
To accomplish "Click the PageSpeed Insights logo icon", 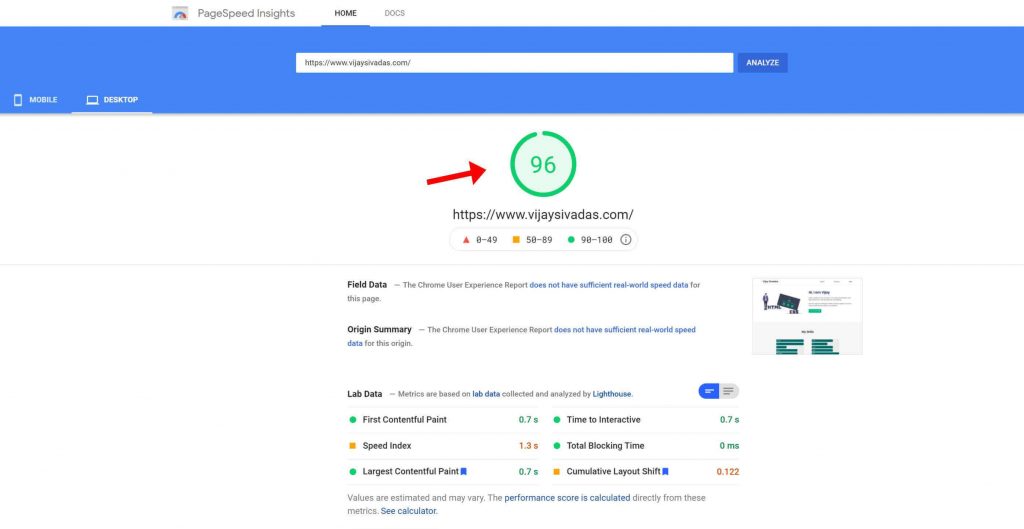I will 180,13.
